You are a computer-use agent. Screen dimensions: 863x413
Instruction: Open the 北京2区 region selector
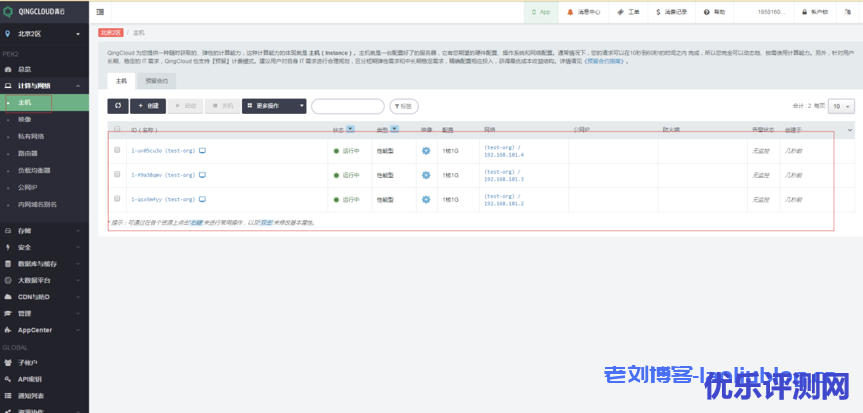pyautogui.click(x=44, y=34)
